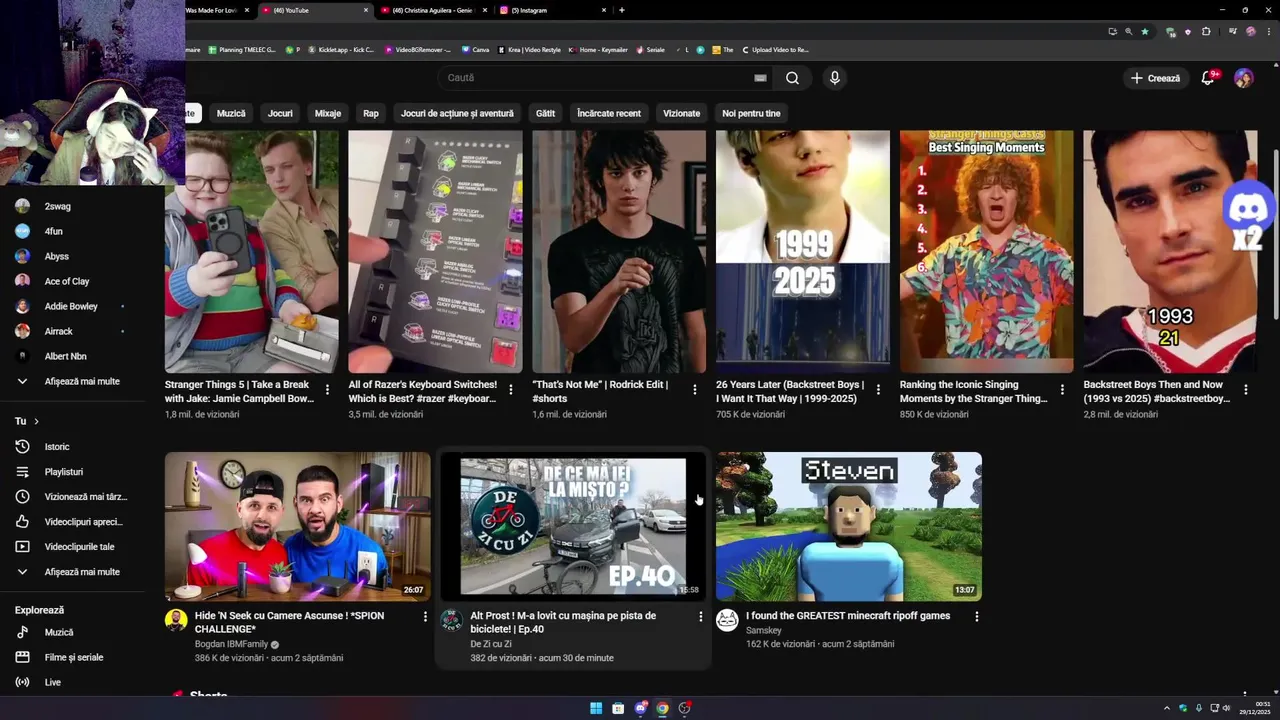Open the account avatar menu

(1244, 78)
